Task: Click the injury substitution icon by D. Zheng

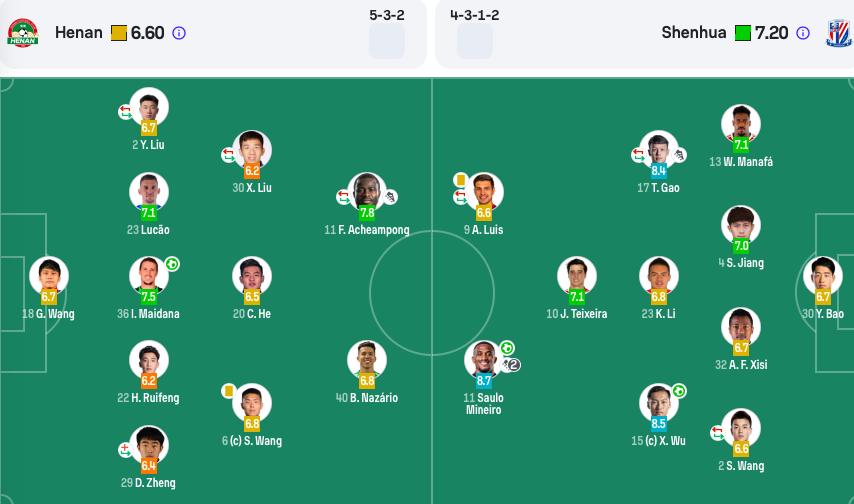Action: click(125, 450)
